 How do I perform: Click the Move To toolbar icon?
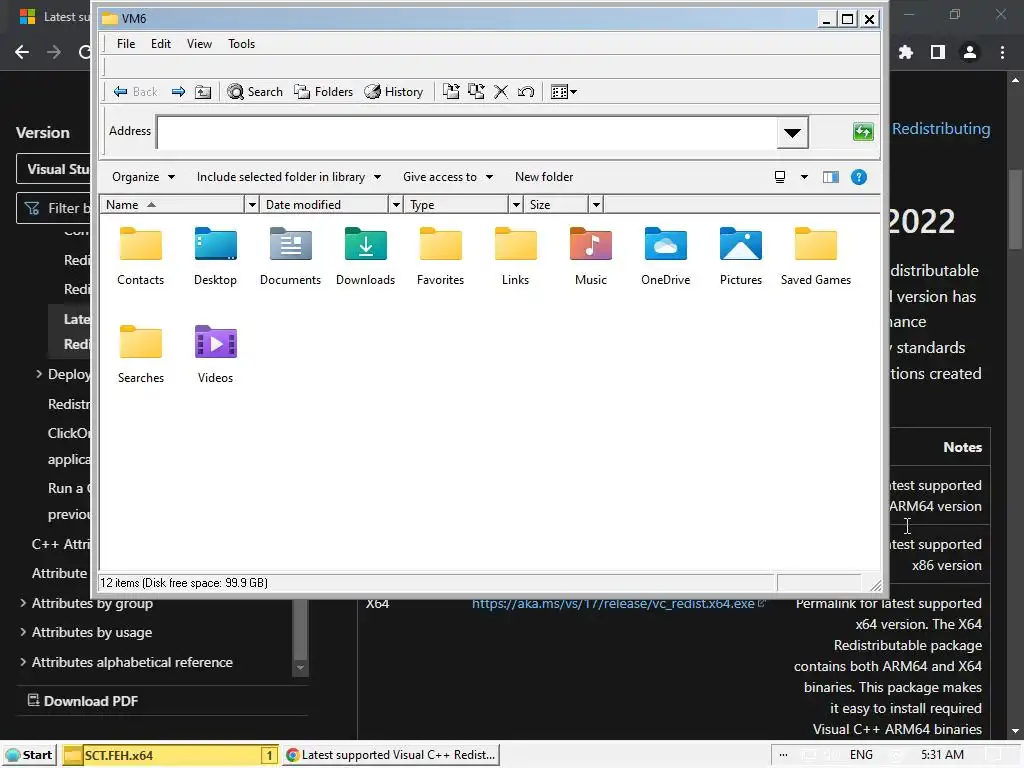coord(451,91)
